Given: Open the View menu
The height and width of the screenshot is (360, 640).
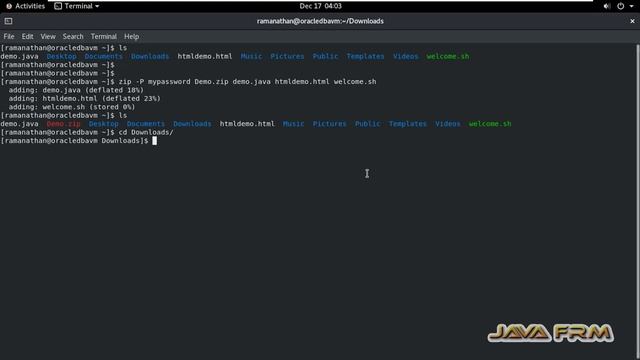Looking at the screenshot, I should (48, 36).
